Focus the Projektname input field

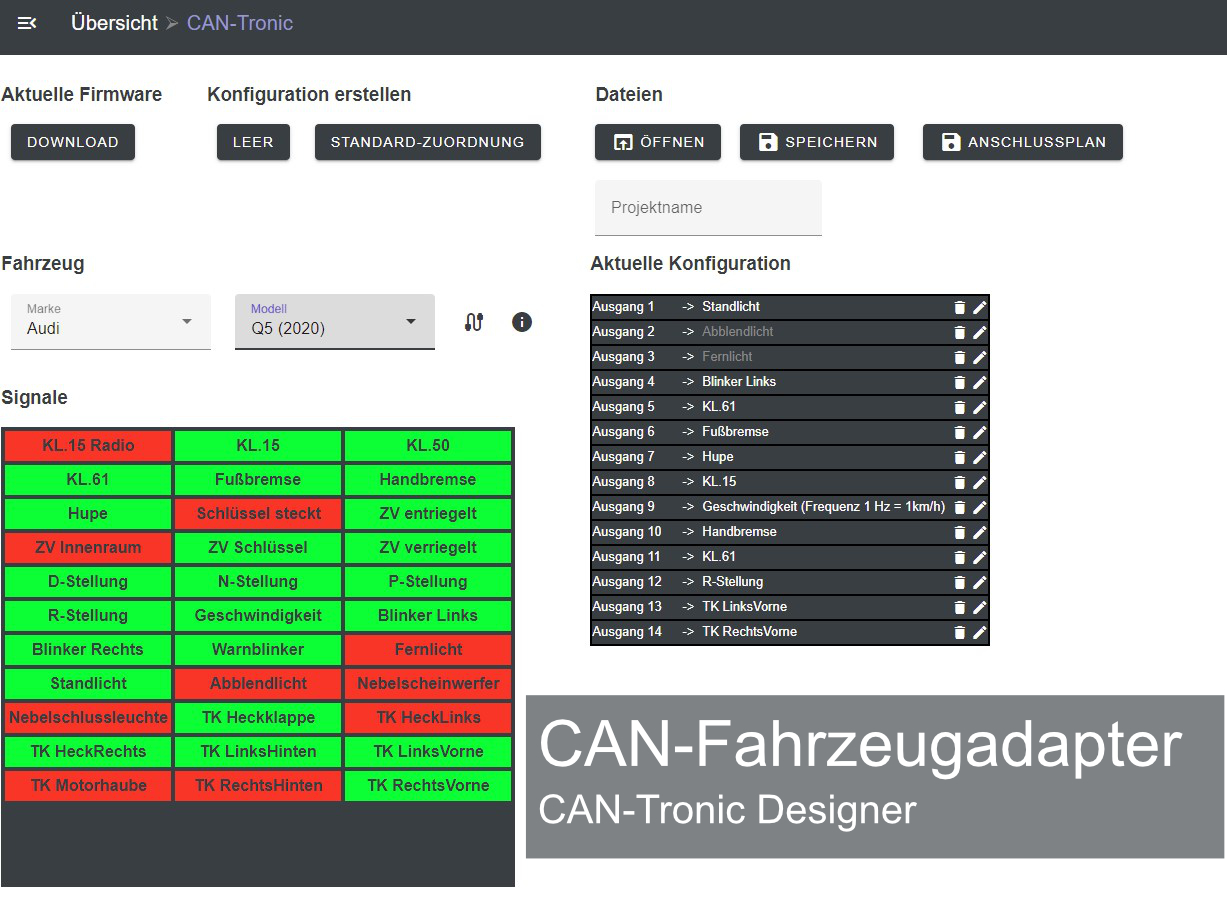pos(708,208)
